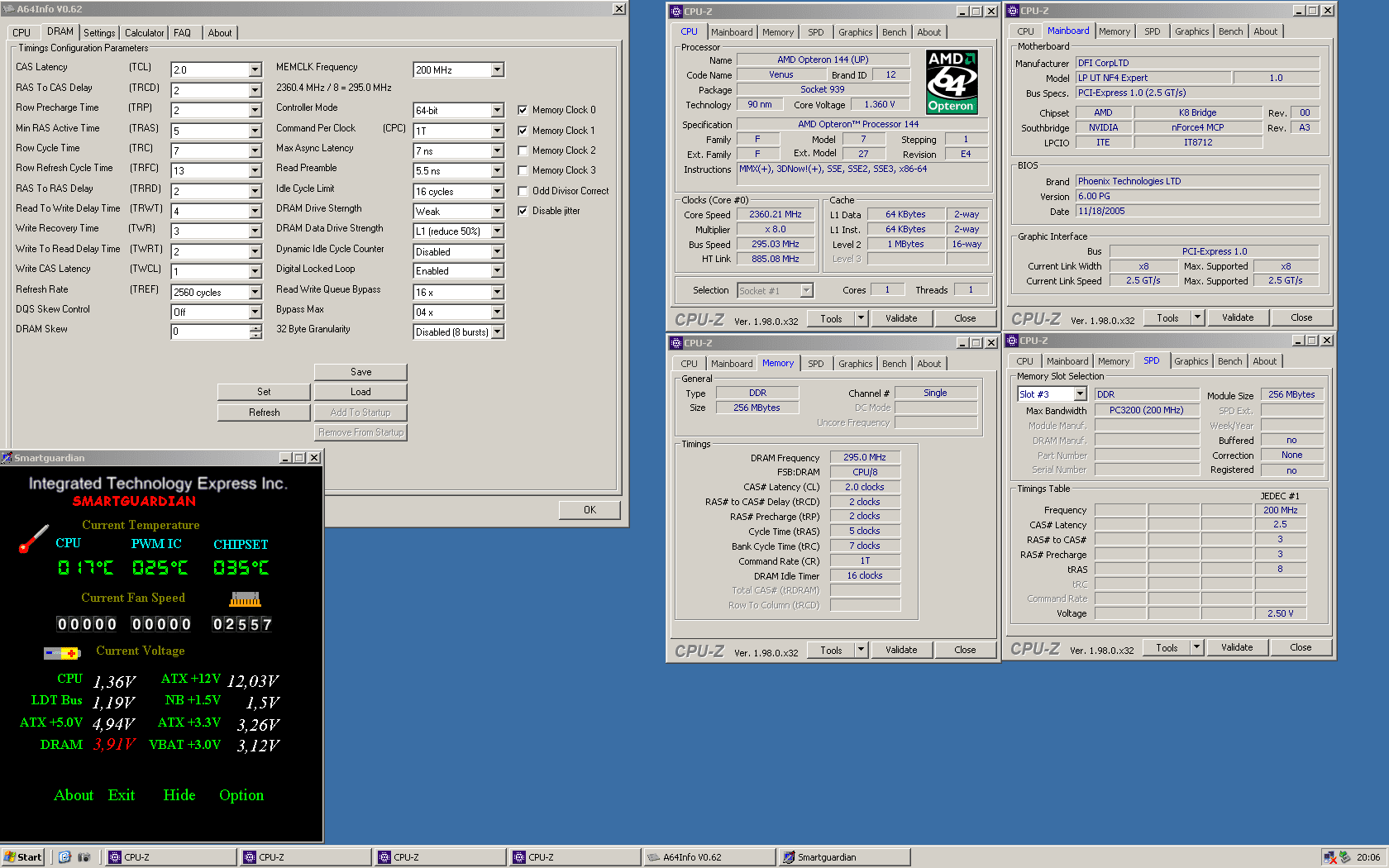
Task: Click the second tray icon beside the clock
Action: [1345, 857]
